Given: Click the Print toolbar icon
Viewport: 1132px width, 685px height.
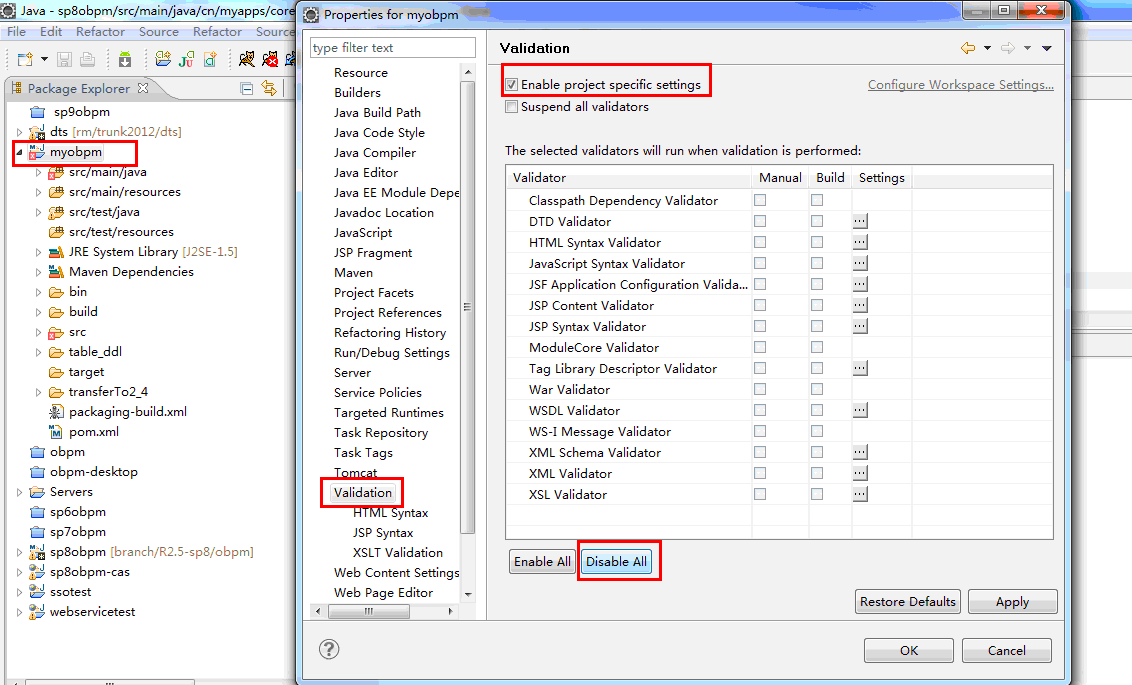Looking at the screenshot, I should coord(87,59).
